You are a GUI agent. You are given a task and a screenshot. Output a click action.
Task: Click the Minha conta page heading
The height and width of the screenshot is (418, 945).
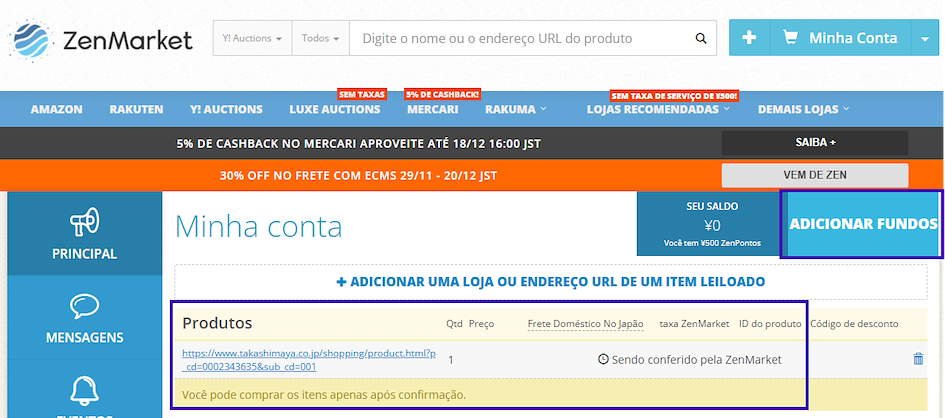[x=259, y=226]
